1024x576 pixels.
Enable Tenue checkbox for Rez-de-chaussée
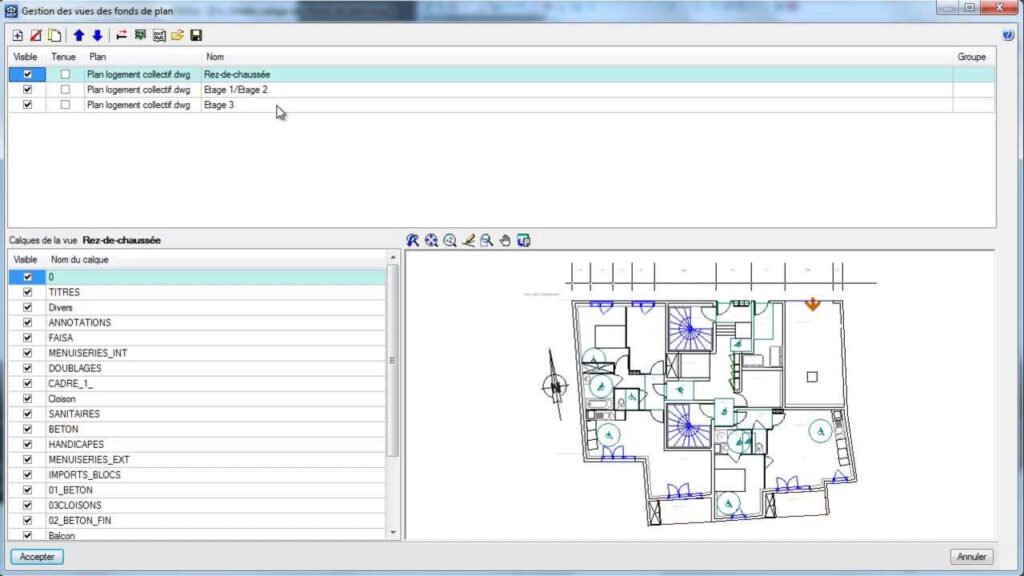(x=65, y=74)
